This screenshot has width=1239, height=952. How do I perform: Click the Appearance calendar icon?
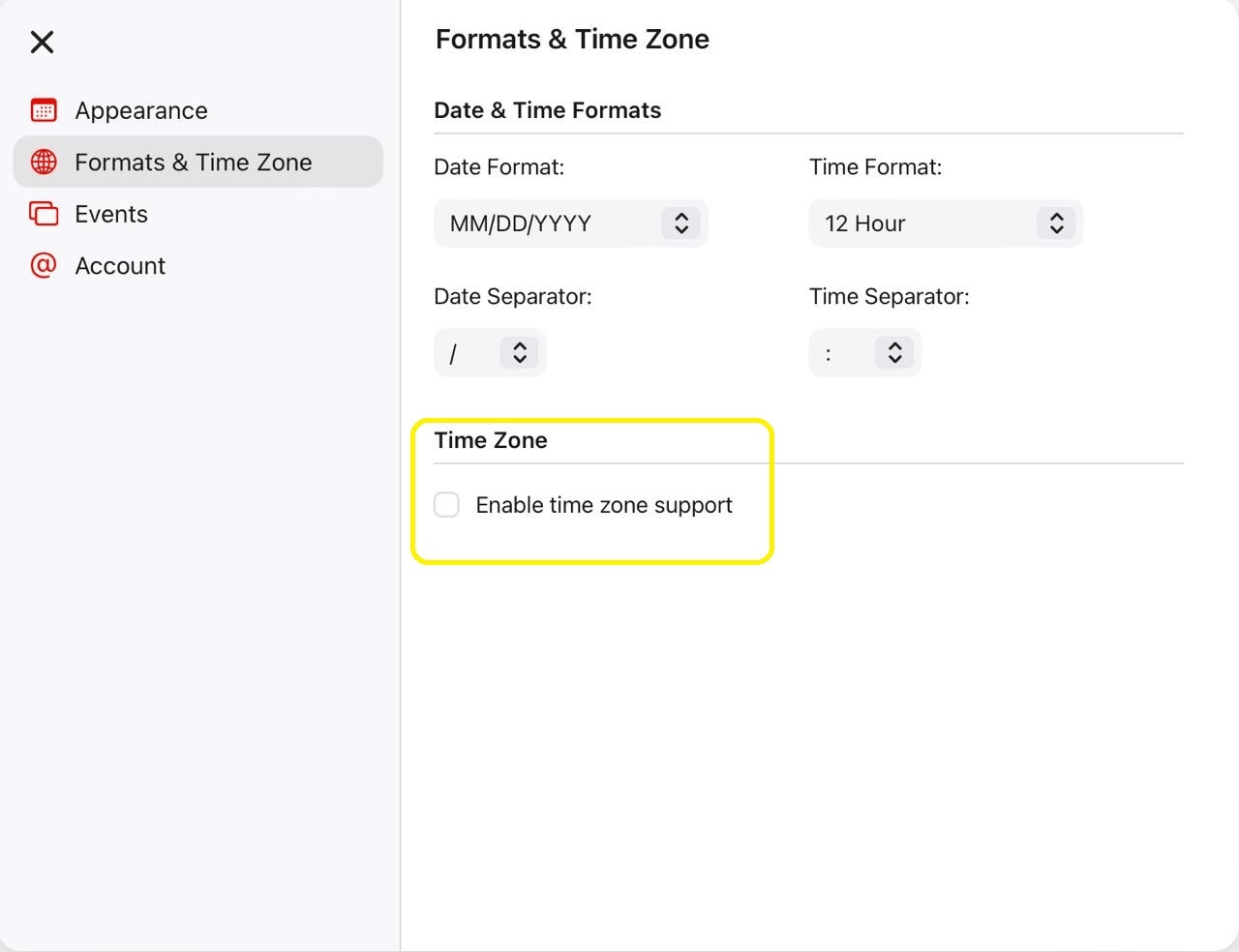44,110
